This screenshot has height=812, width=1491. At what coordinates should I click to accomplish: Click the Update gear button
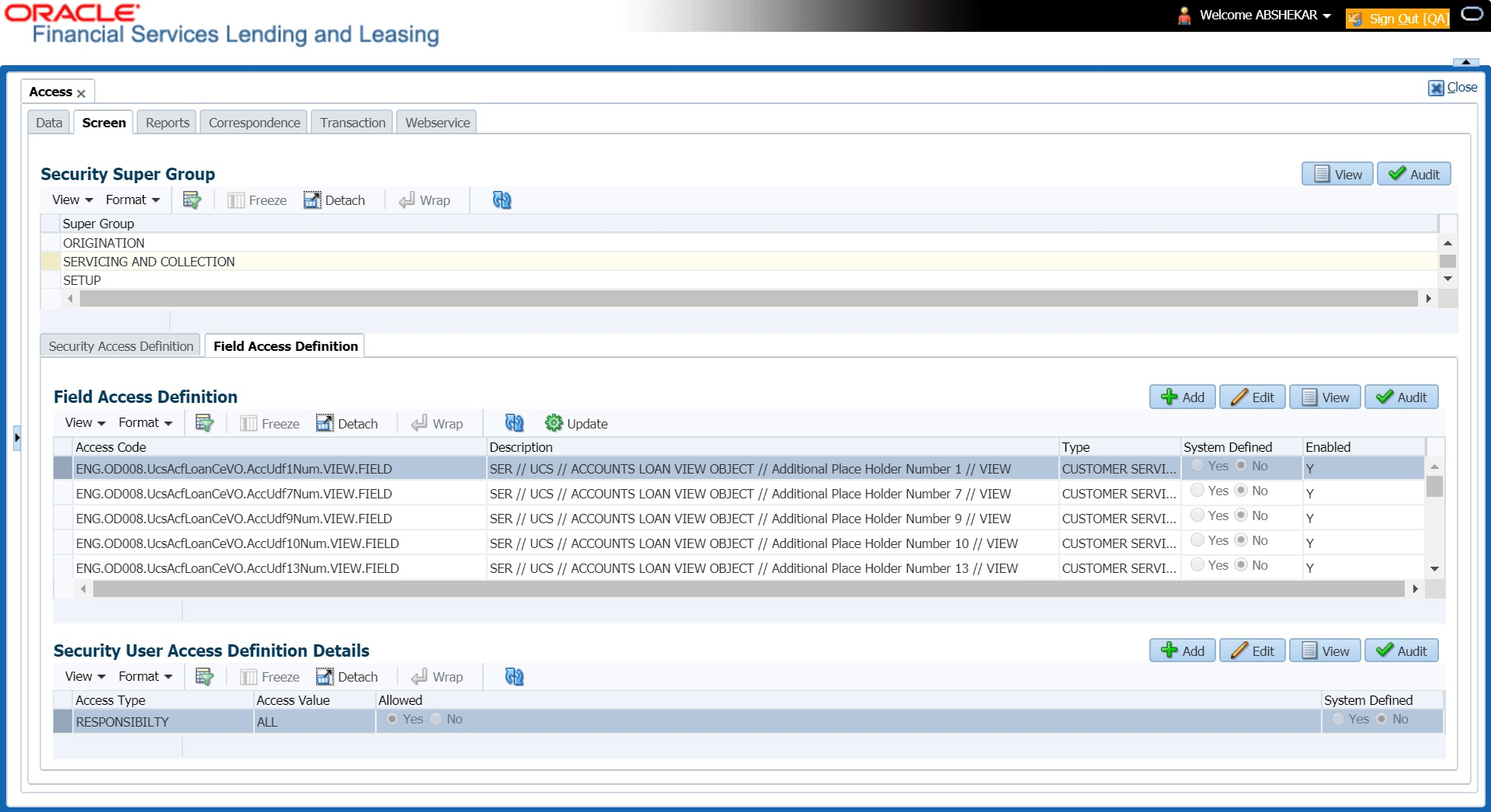pyautogui.click(x=576, y=424)
